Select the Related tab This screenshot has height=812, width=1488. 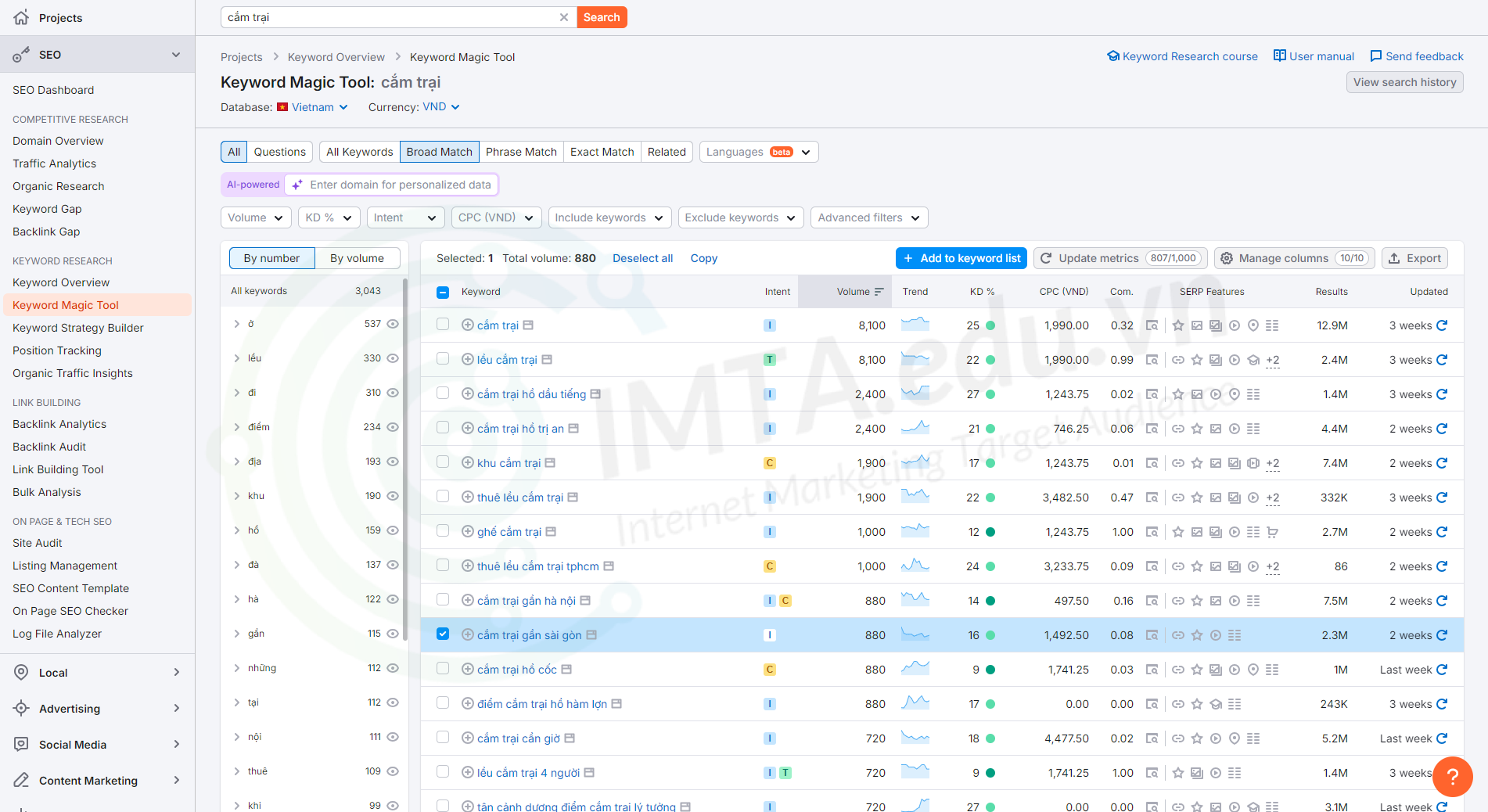coord(667,152)
